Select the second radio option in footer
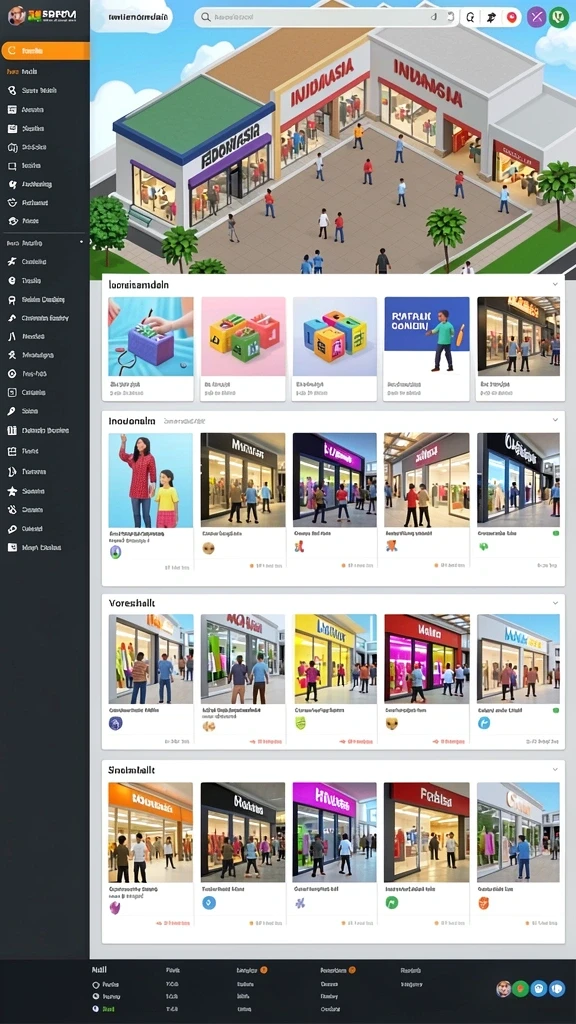Image resolution: width=576 pixels, height=1024 pixels. click(96, 997)
